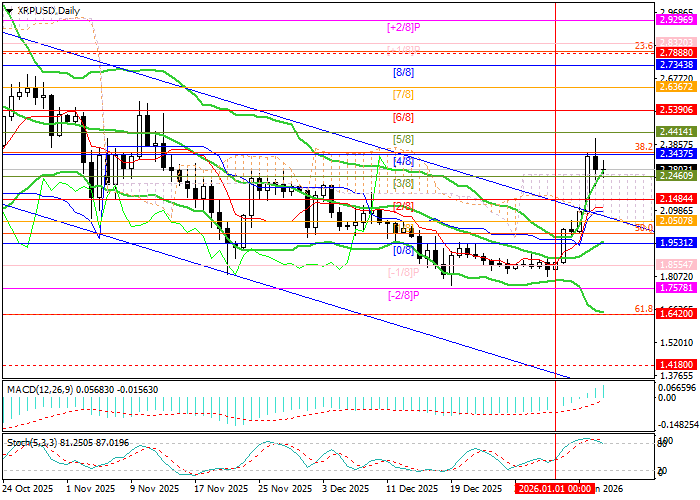
Task: Select the [8/8] Murrey level label
Action: point(404,72)
